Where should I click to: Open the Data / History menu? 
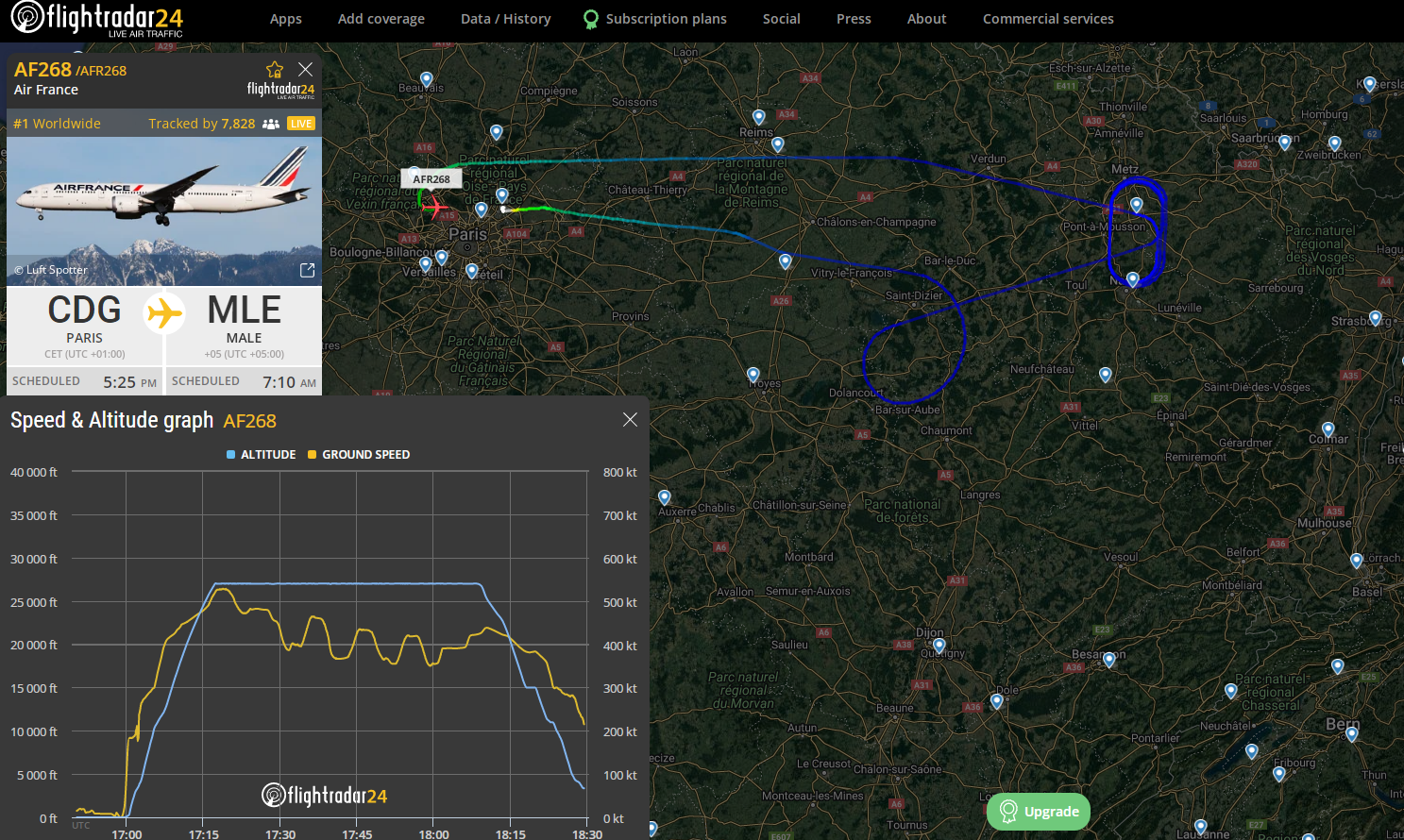(x=506, y=19)
